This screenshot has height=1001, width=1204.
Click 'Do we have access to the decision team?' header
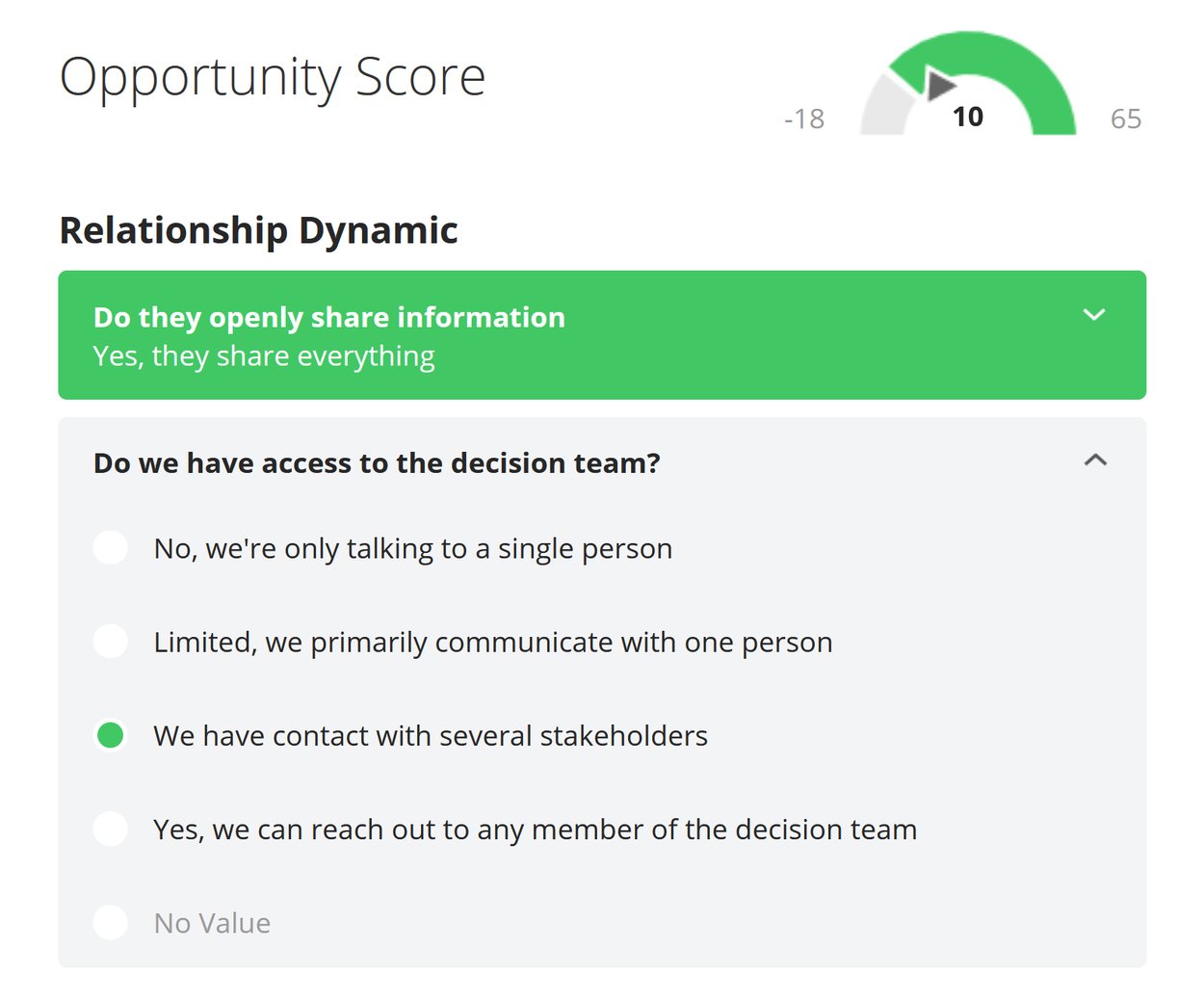coord(377,462)
